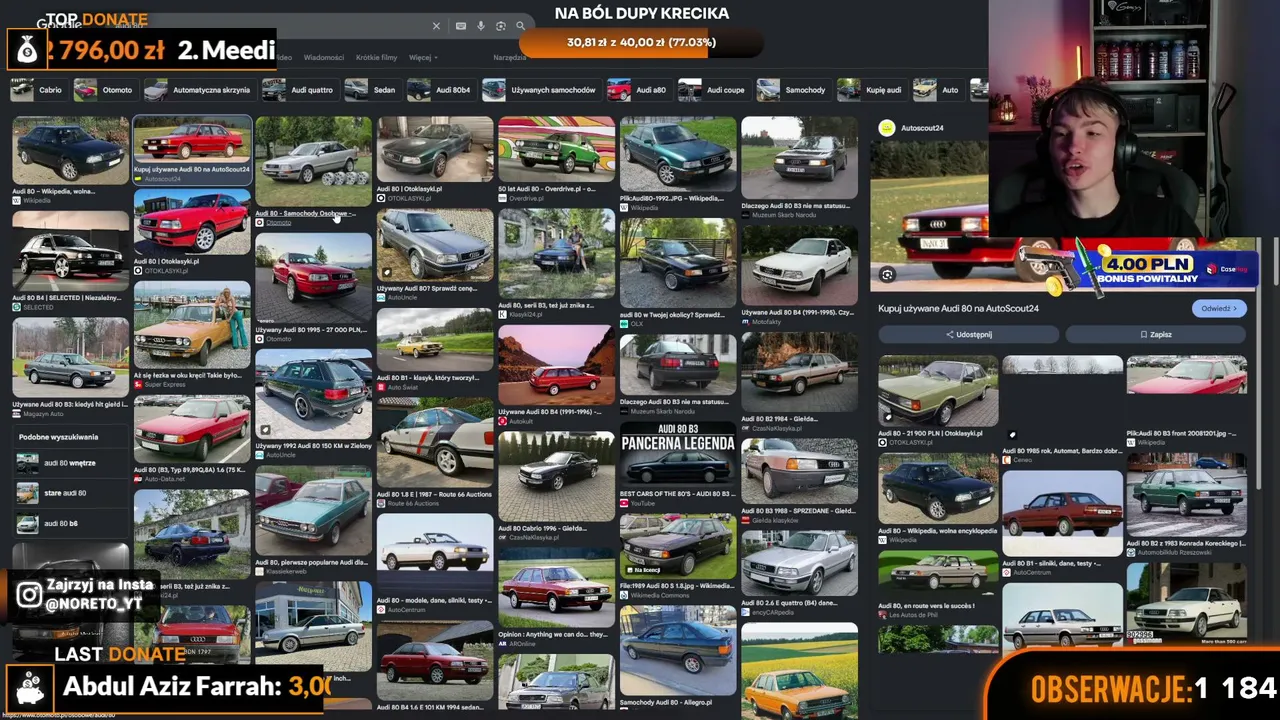Viewport: 1280px width, 720px height.
Task: Click the Overdrive.pl favicon
Action: [503, 198]
